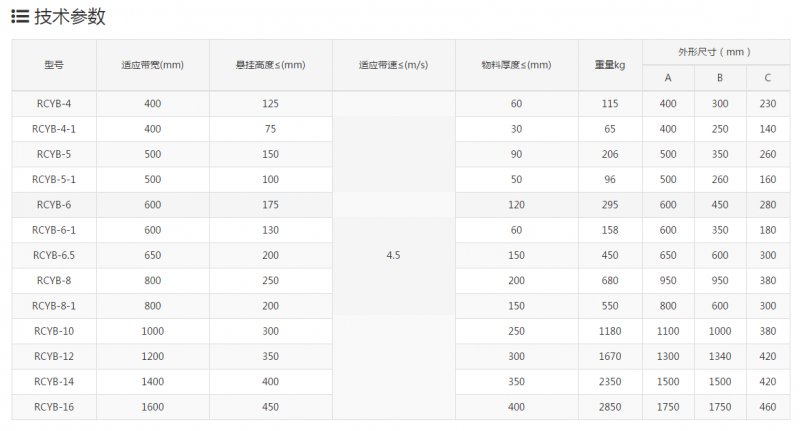The height and width of the screenshot is (431, 800).
Task: Click the 型号 column header
Action: click(54, 65)
